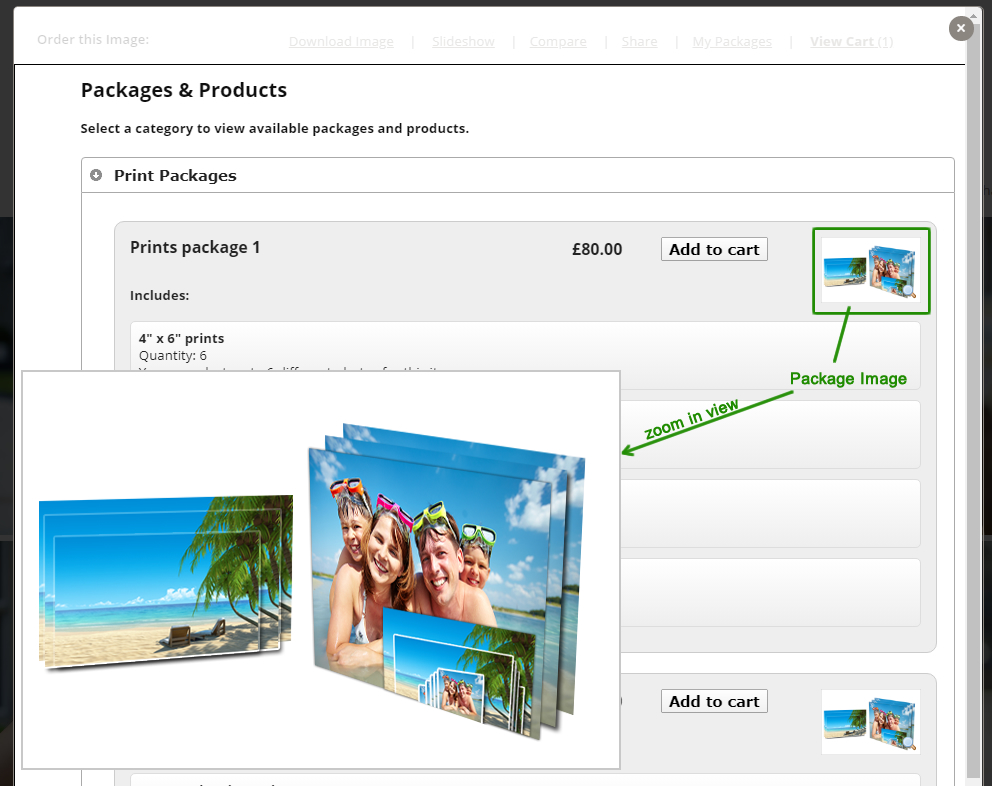Click the second package's Add to cart button
The width and height of the screenshot is (992, 786).
click(714, 701)
